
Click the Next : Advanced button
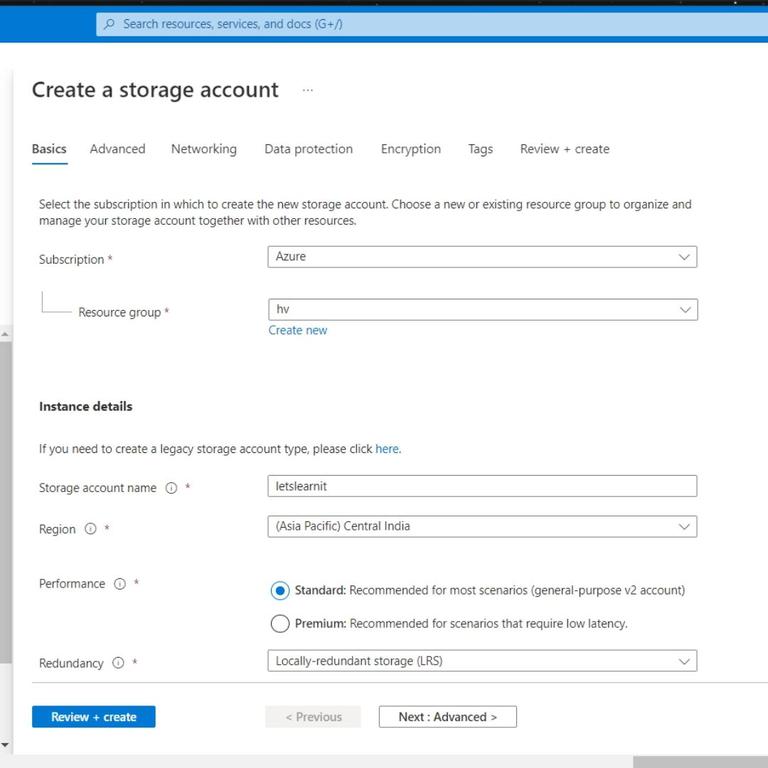447,717
